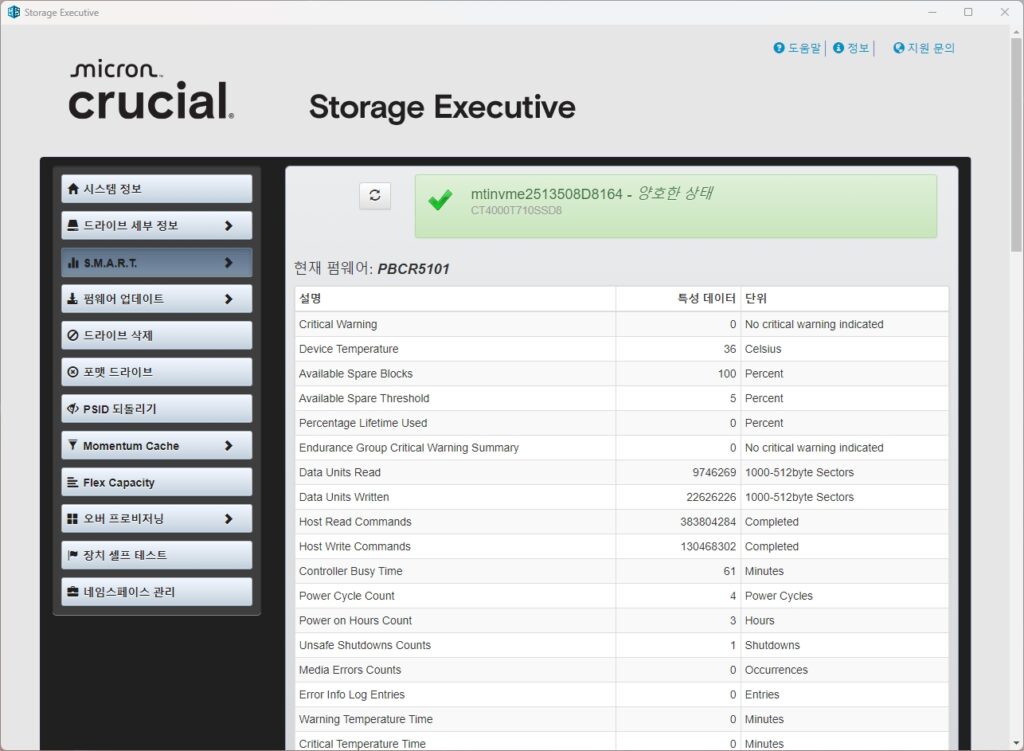Click the Data Units Written value 22626226
Screen dimensions: 1024x751
tap(711, 497)
